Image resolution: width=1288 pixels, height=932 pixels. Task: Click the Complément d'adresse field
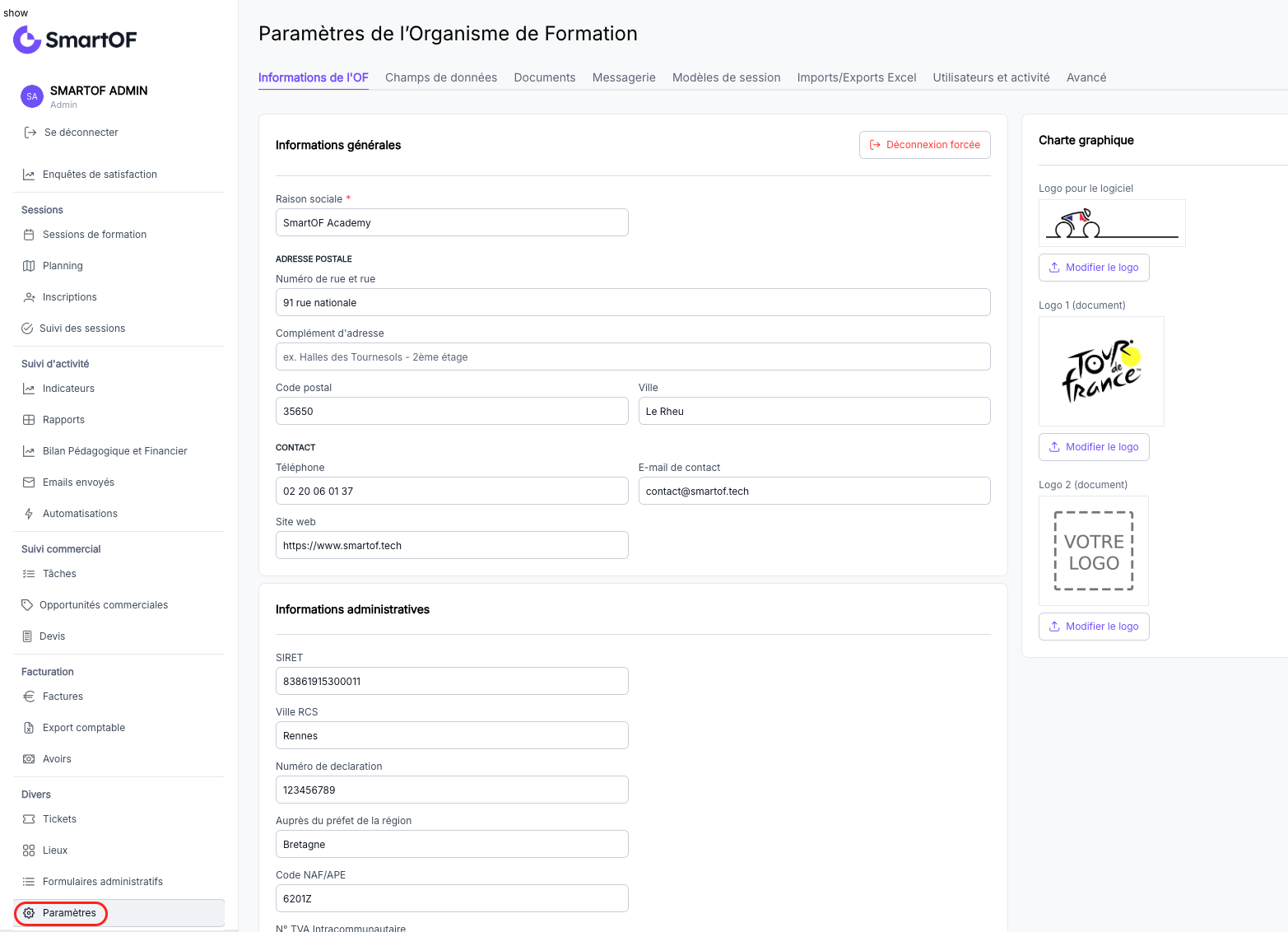633,356
